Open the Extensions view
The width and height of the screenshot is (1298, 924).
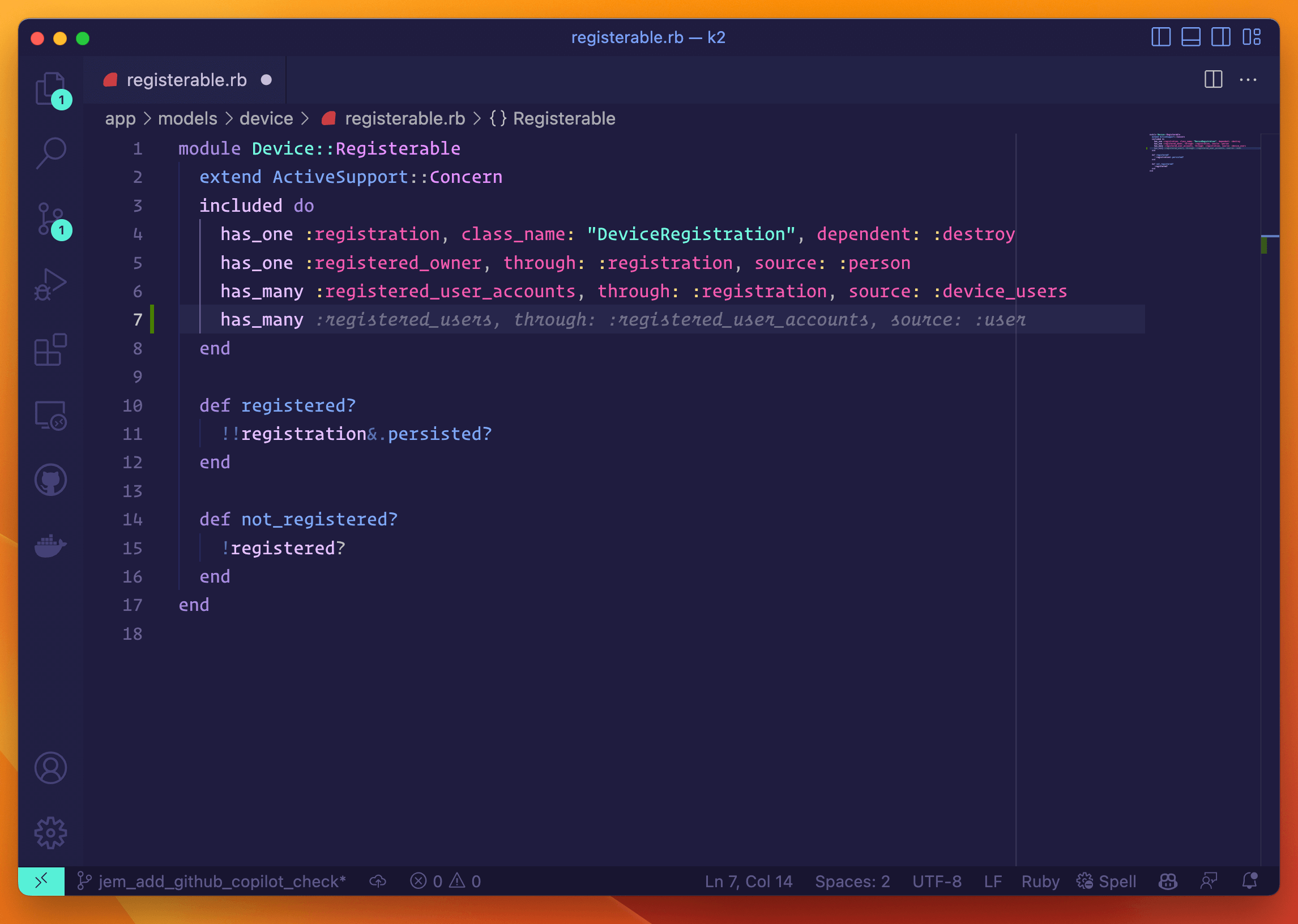coord(50,349)
